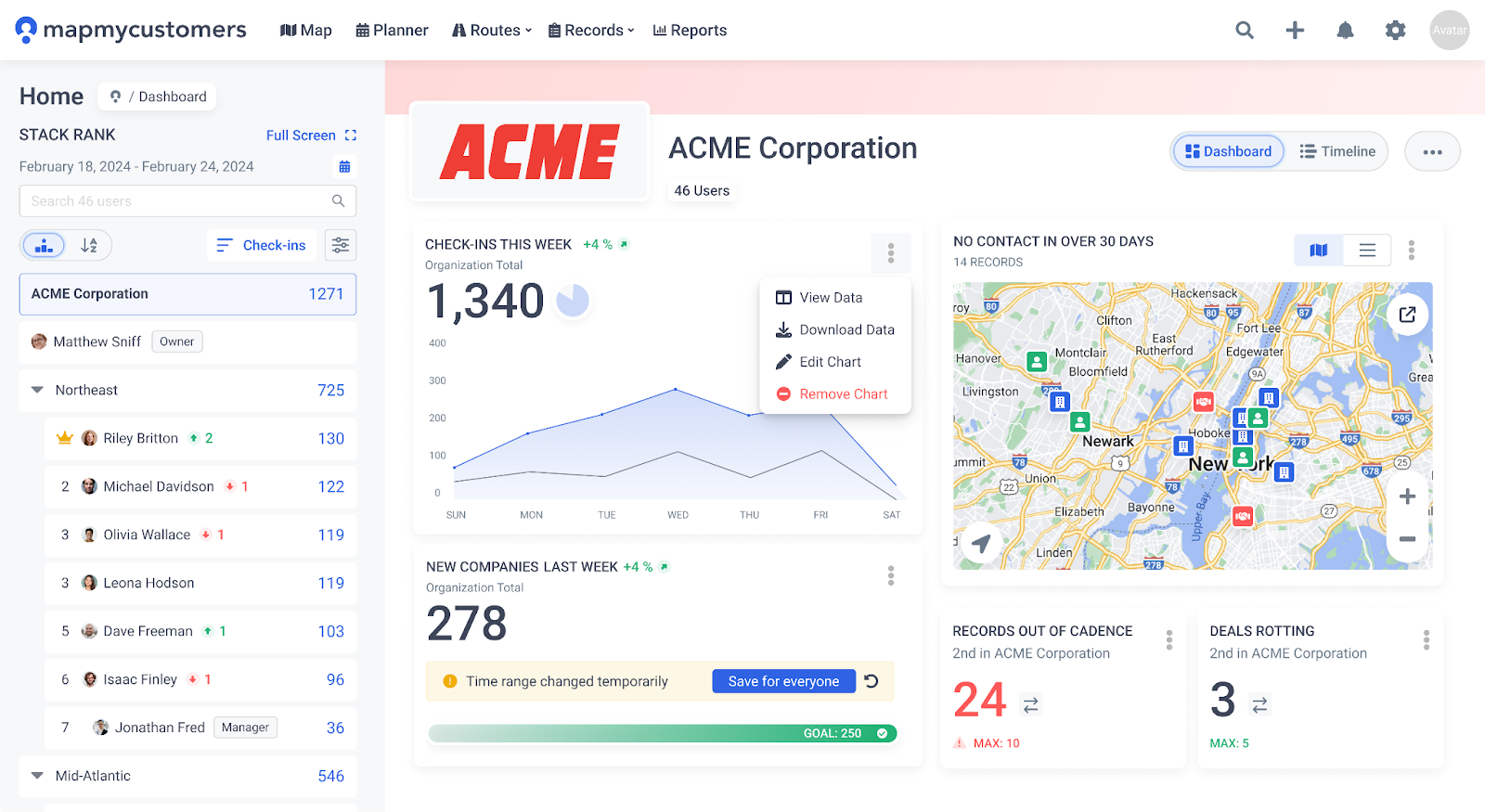Click the plus add icon in header
1485x812 pixels.
1295,31
